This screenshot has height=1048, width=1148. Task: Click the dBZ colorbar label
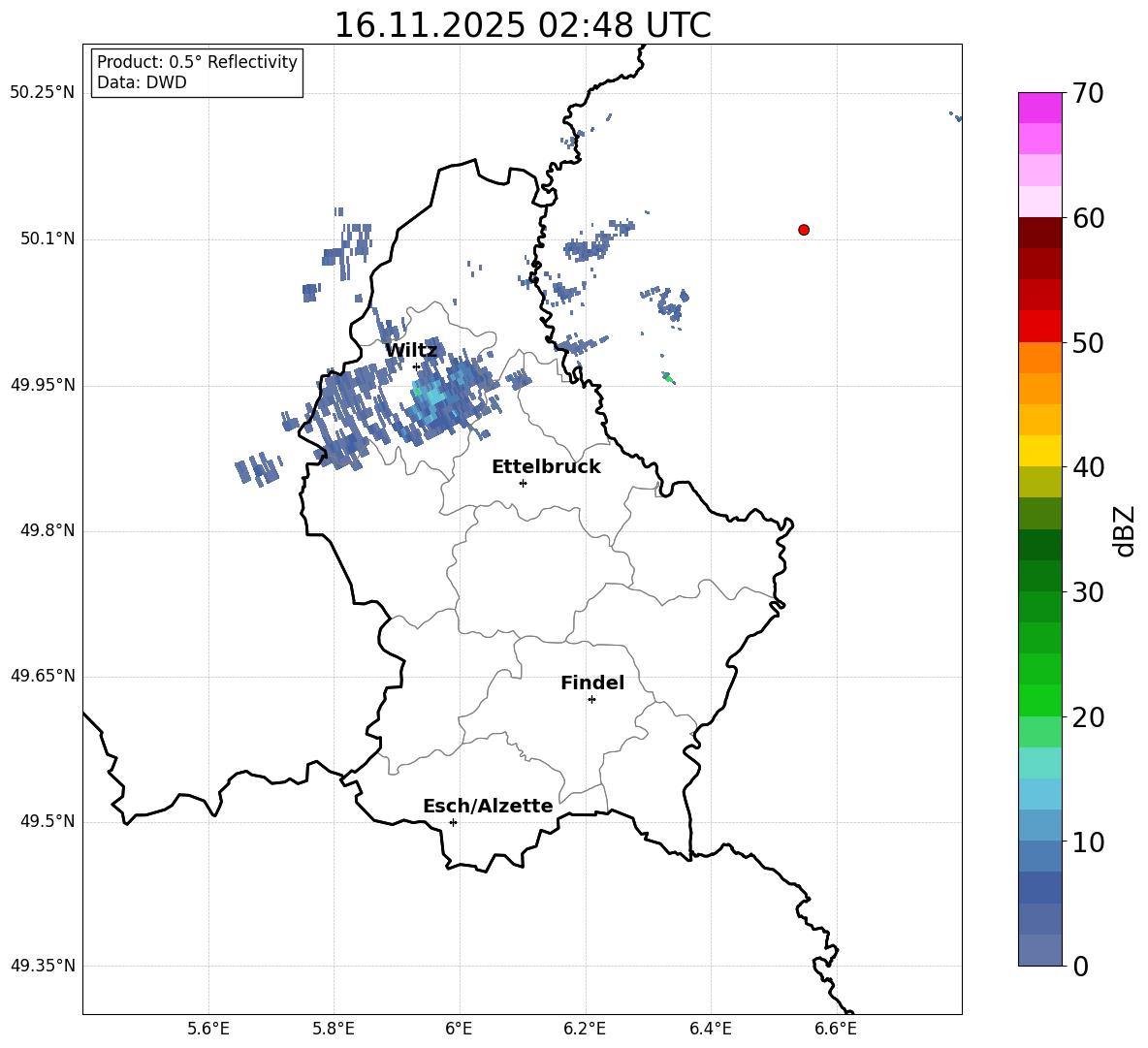(x=1124, y=530)
